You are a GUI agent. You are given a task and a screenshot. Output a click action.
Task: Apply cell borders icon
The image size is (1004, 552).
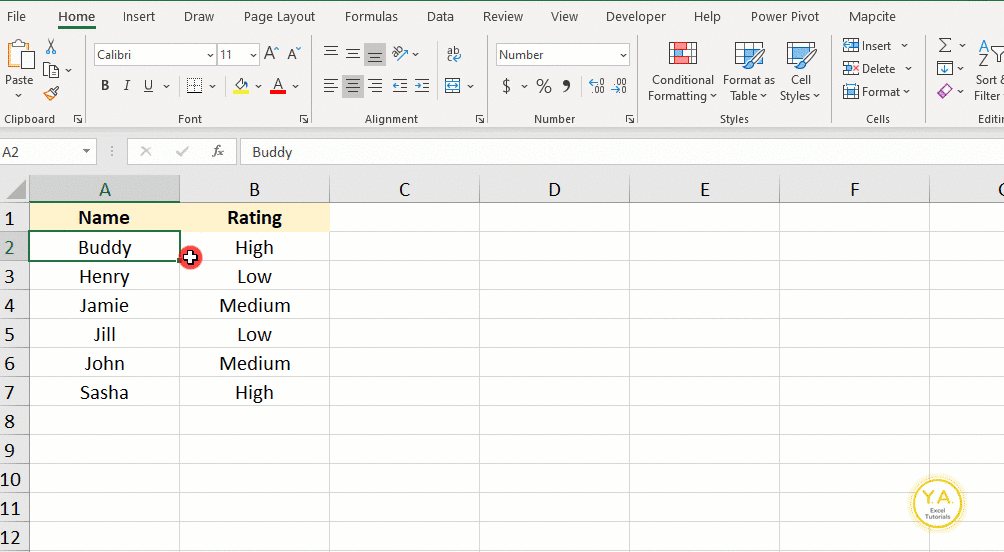coord(195,86)
